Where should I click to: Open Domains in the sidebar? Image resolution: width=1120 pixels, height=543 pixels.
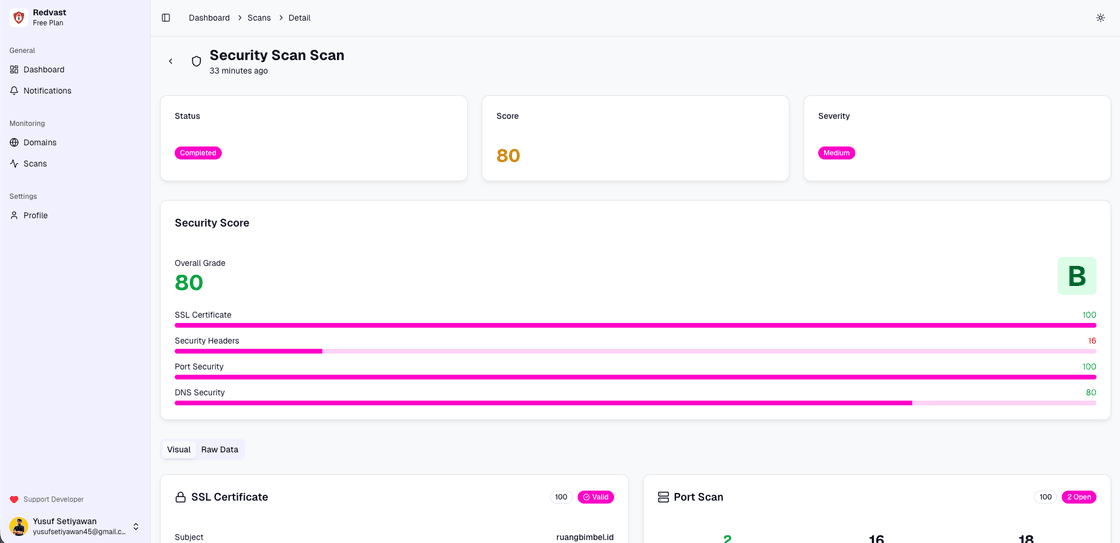[40, 143]
